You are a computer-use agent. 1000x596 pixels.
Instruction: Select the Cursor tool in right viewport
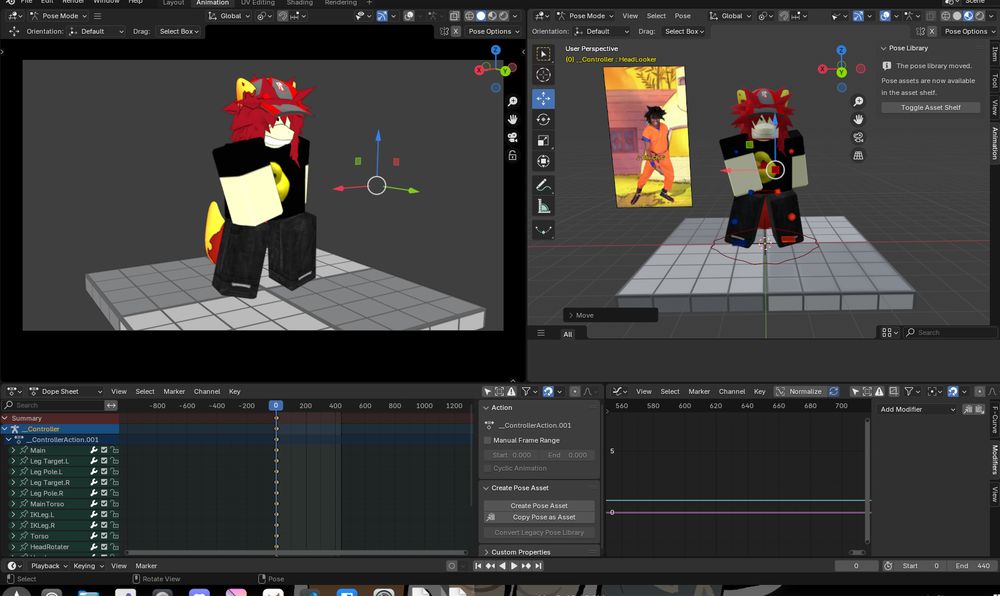543,75
